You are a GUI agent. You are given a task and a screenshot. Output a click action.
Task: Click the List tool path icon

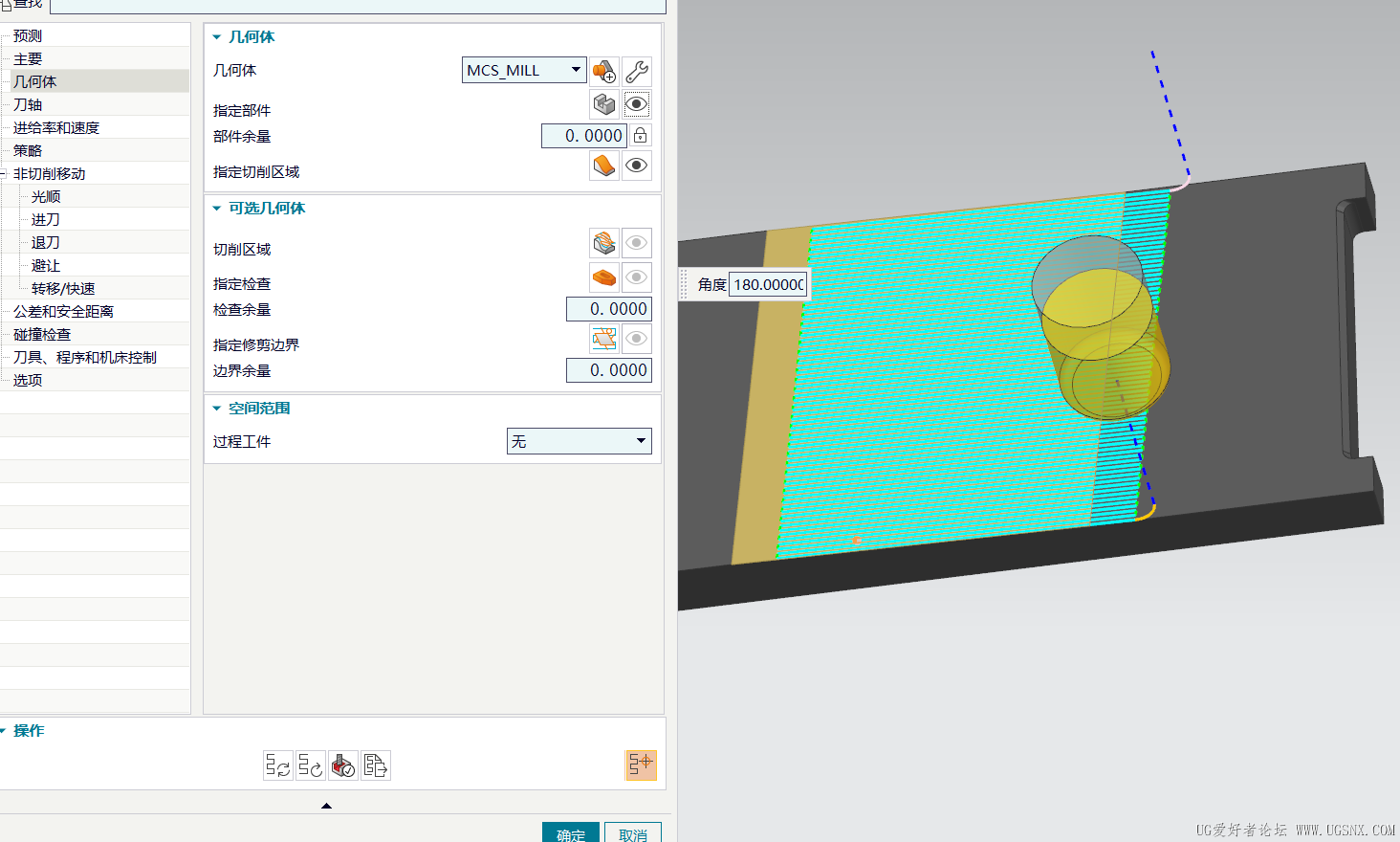tap(376, 765)
